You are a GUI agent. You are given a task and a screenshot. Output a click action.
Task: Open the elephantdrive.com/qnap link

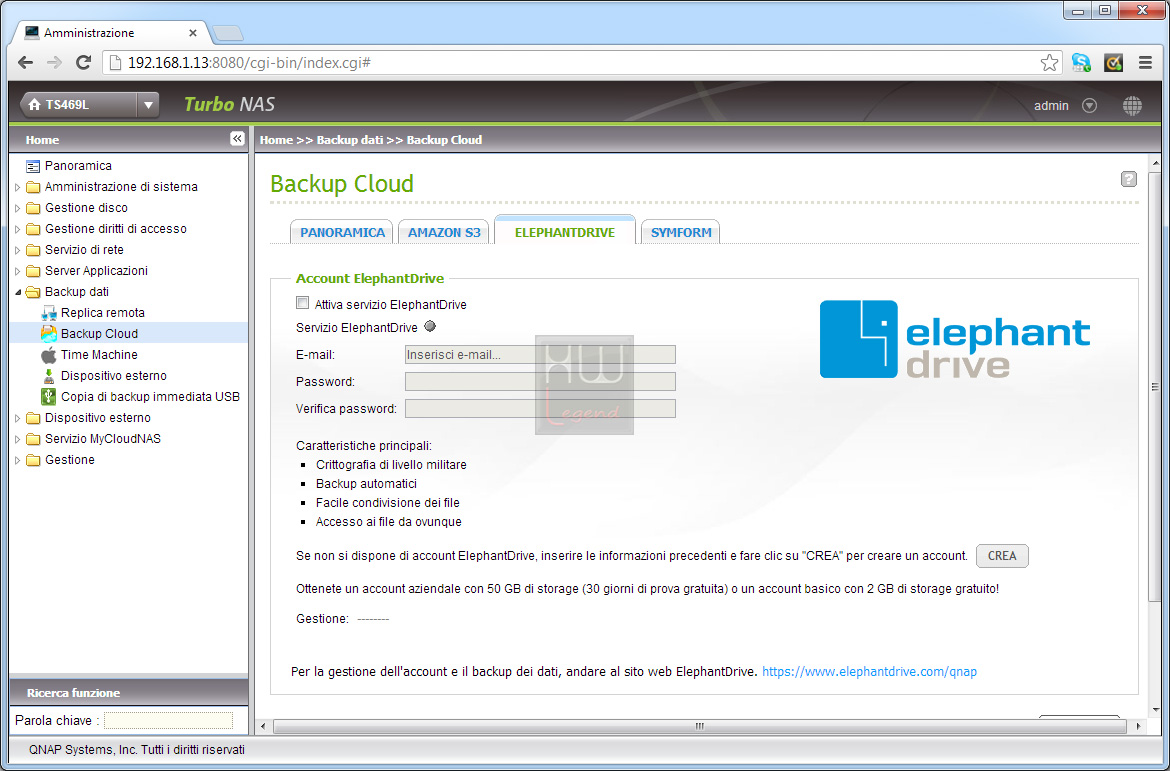[869, 672]
